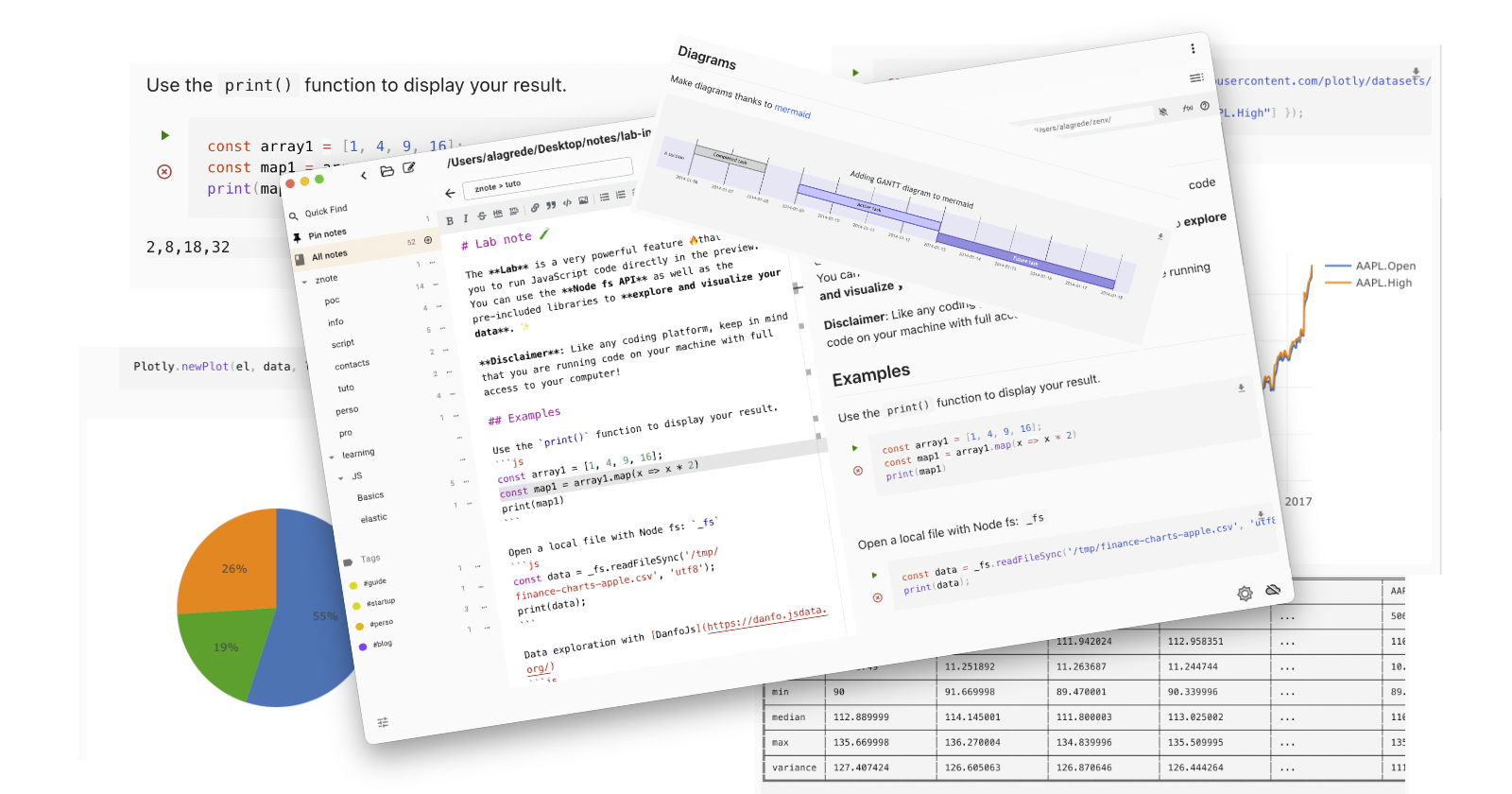The image size is (1512, 794).
Task: Insert code block with the code icon
Action: coord(567,202)
